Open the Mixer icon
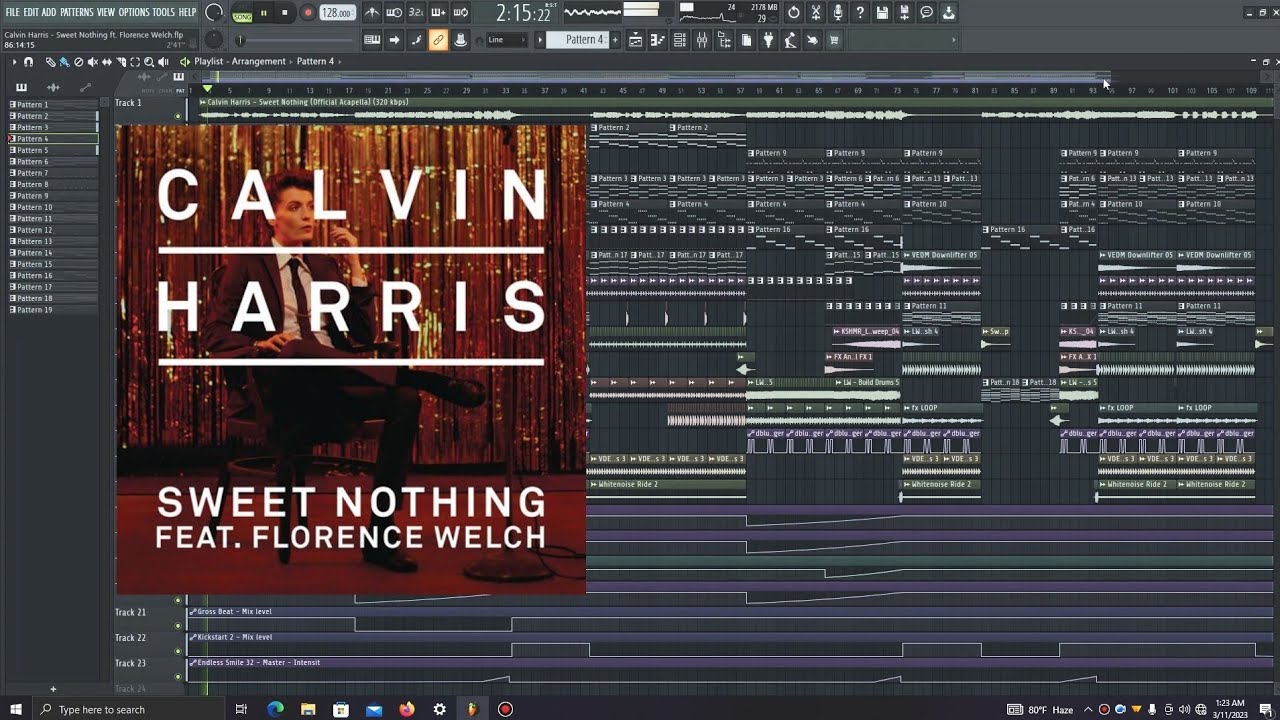Screen dimensions: 1280x720 point(702,40)
